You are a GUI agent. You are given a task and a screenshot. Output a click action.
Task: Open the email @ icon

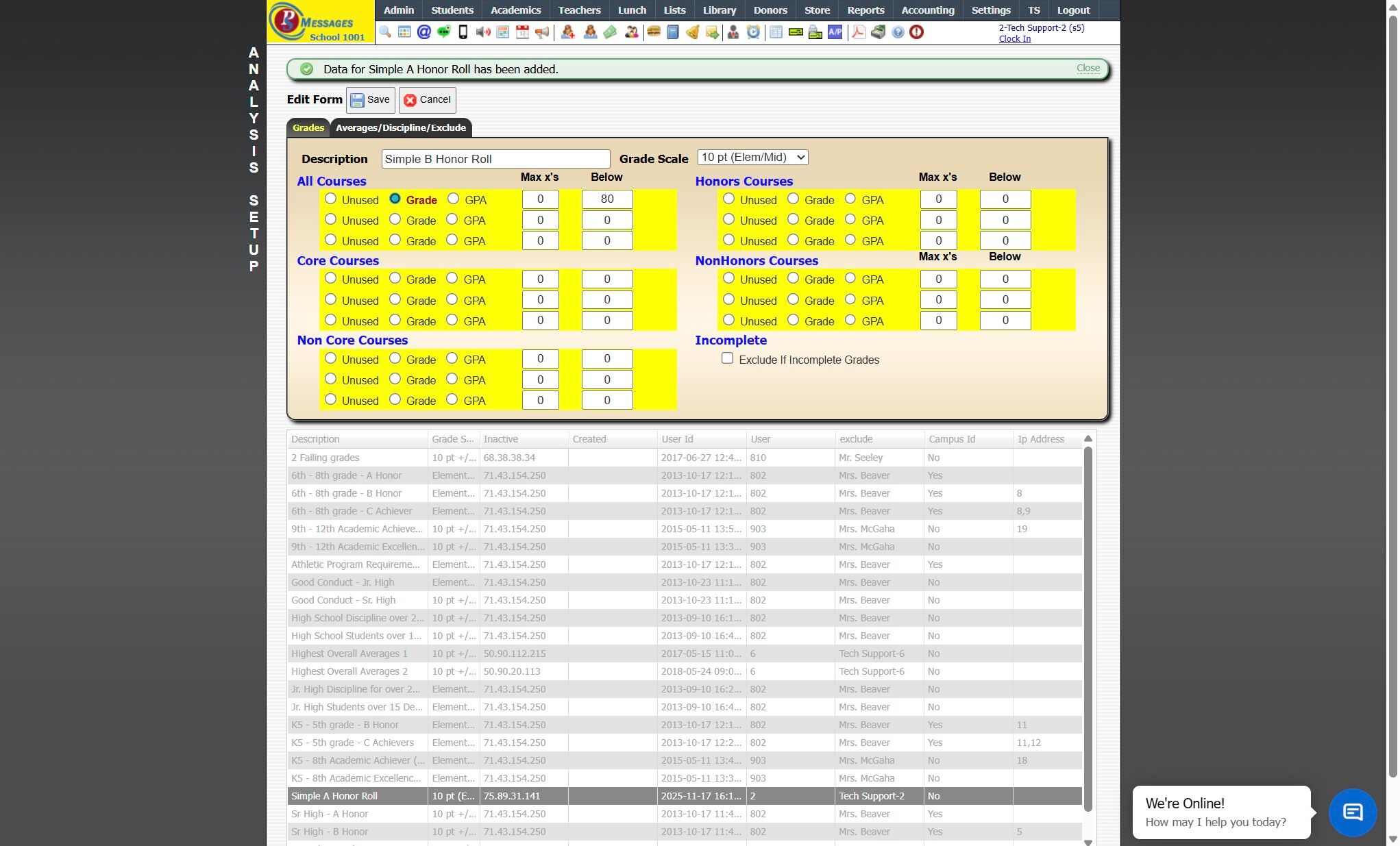click(424, 32)
